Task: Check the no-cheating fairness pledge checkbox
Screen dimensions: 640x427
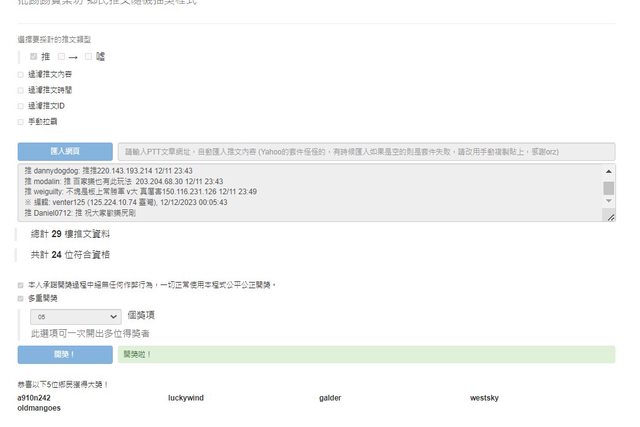Action: (x=21, y=285)
